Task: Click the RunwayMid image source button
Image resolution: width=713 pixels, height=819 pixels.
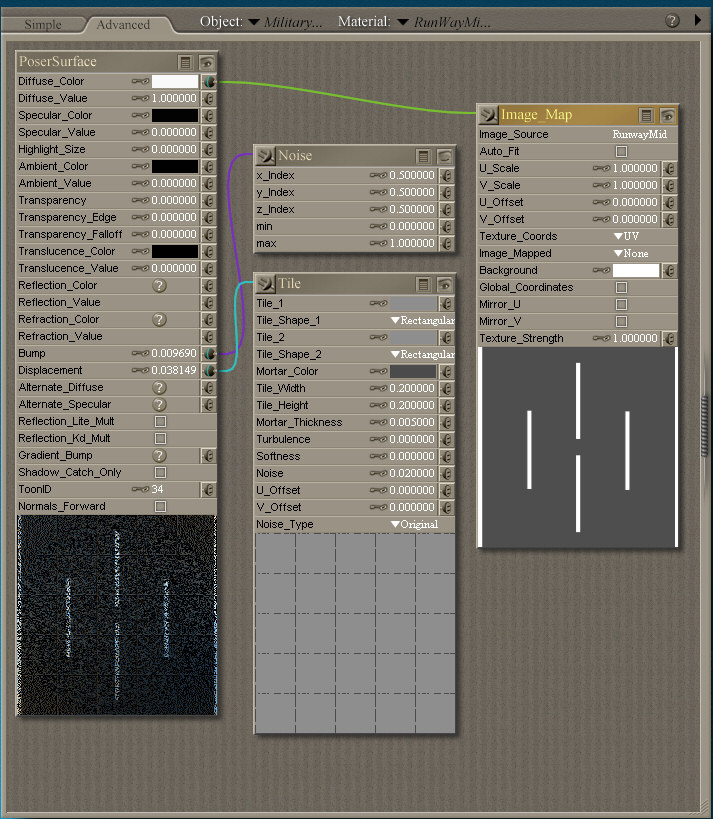Action: 639,134
